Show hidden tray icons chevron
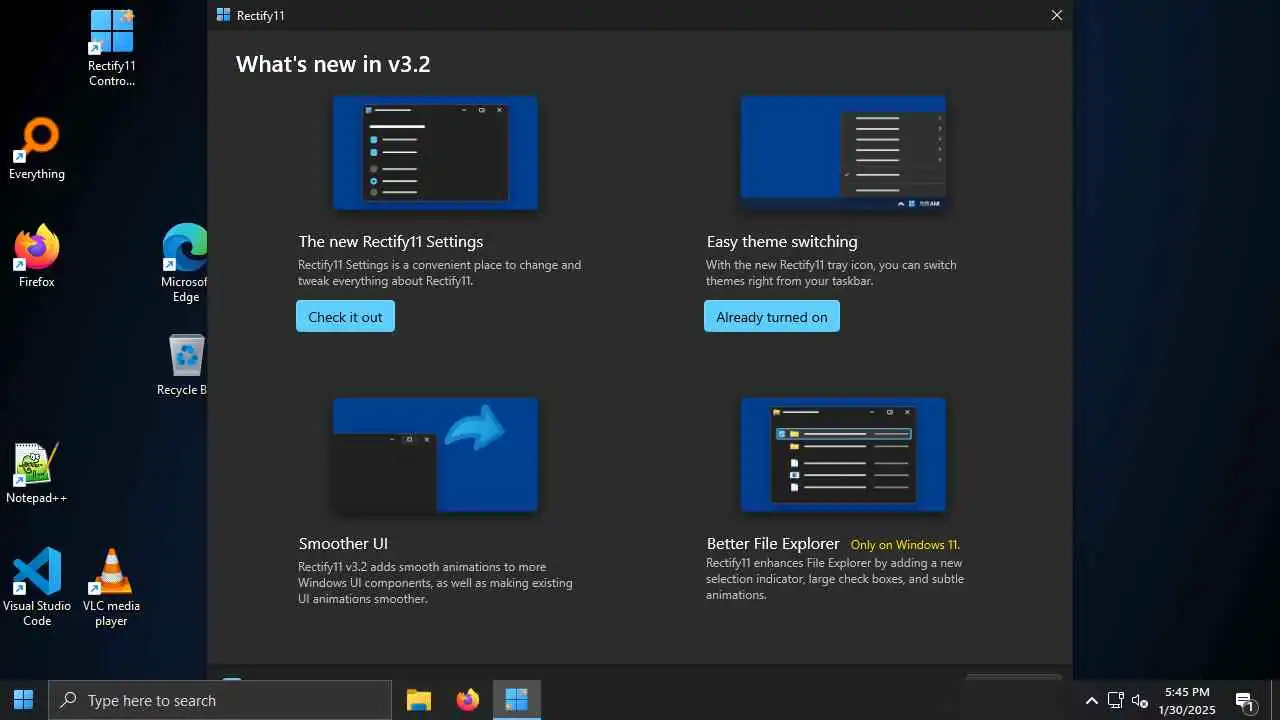The height and width of the screenshot is (720, 1280). 1092,701
